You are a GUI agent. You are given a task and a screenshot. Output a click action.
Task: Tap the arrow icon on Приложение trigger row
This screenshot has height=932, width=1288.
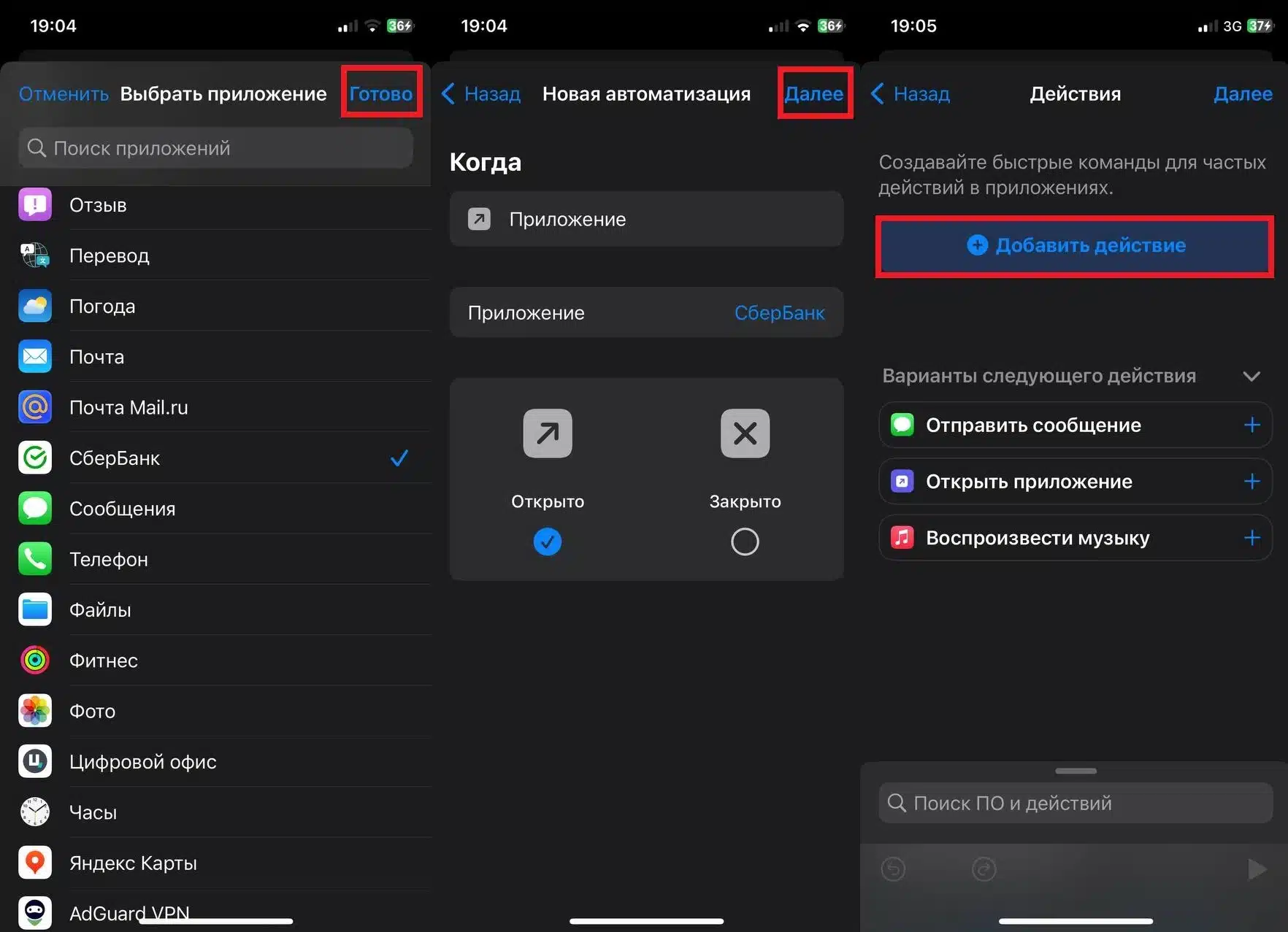tap(479, 219)
